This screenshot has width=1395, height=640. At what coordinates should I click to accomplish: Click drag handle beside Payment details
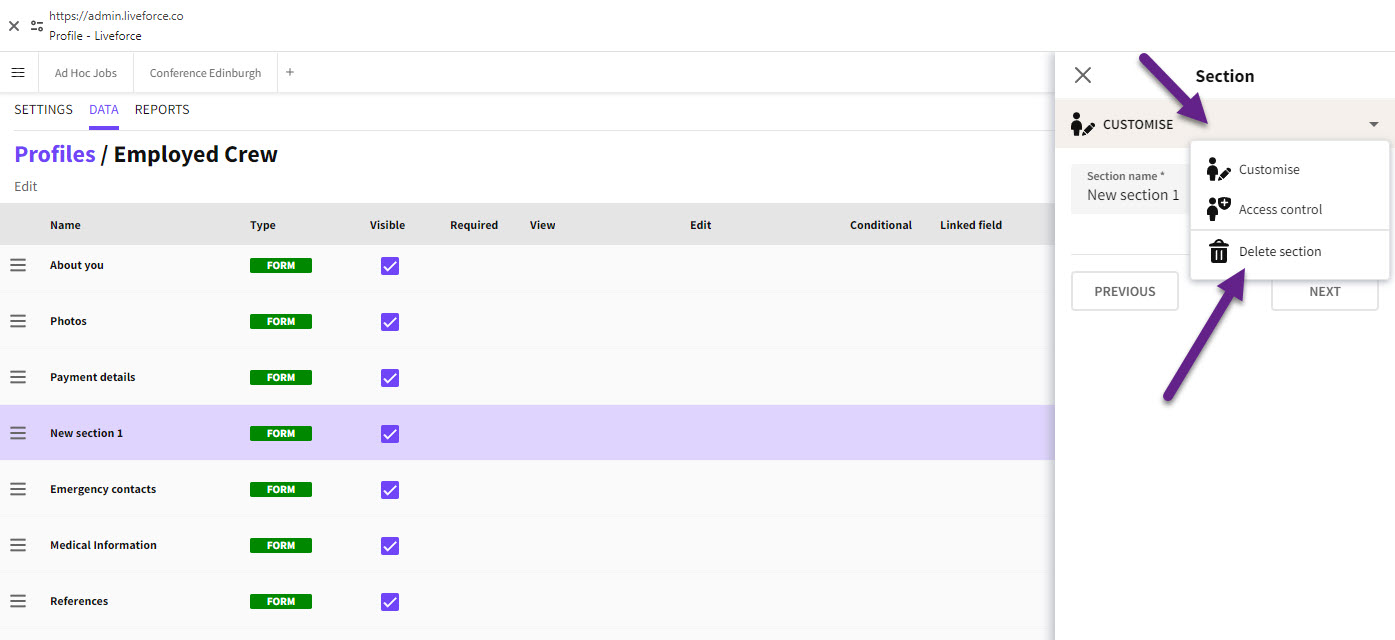pyautogui.click(x=18, y=377)
